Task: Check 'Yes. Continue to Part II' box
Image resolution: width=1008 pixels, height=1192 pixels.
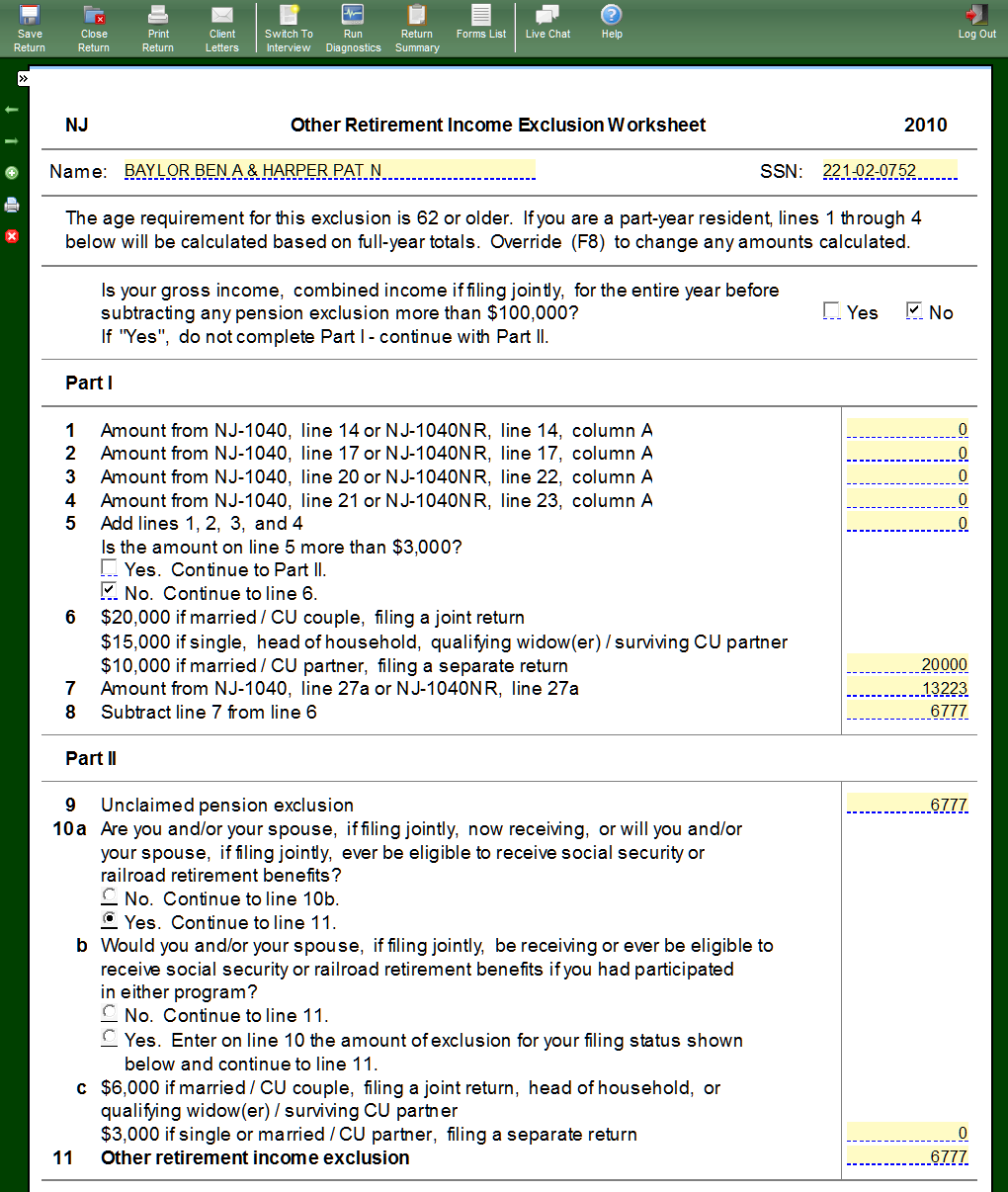Action: pyautogui.click(x=110, y=568)
